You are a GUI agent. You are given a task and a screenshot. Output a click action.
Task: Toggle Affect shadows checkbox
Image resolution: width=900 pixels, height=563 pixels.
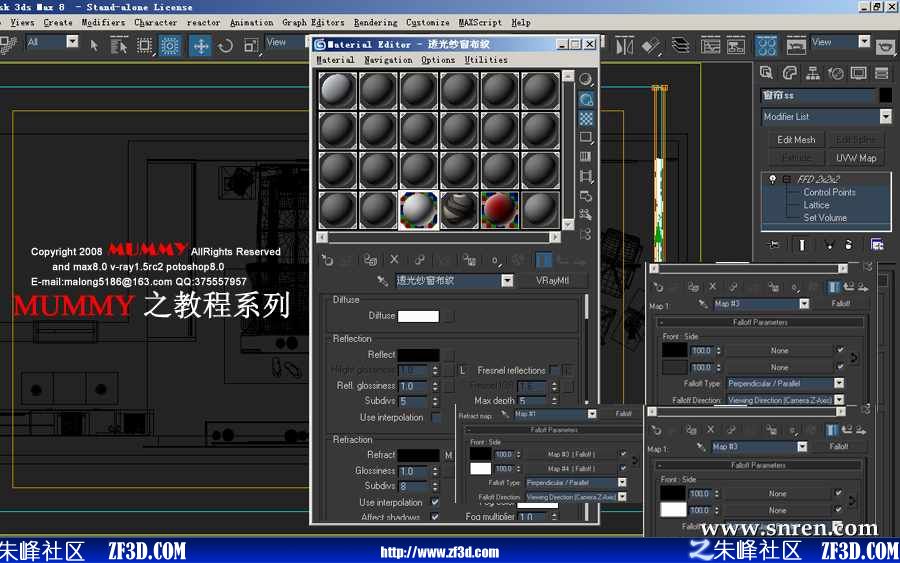pyautogui.click(x=435, y=517)
